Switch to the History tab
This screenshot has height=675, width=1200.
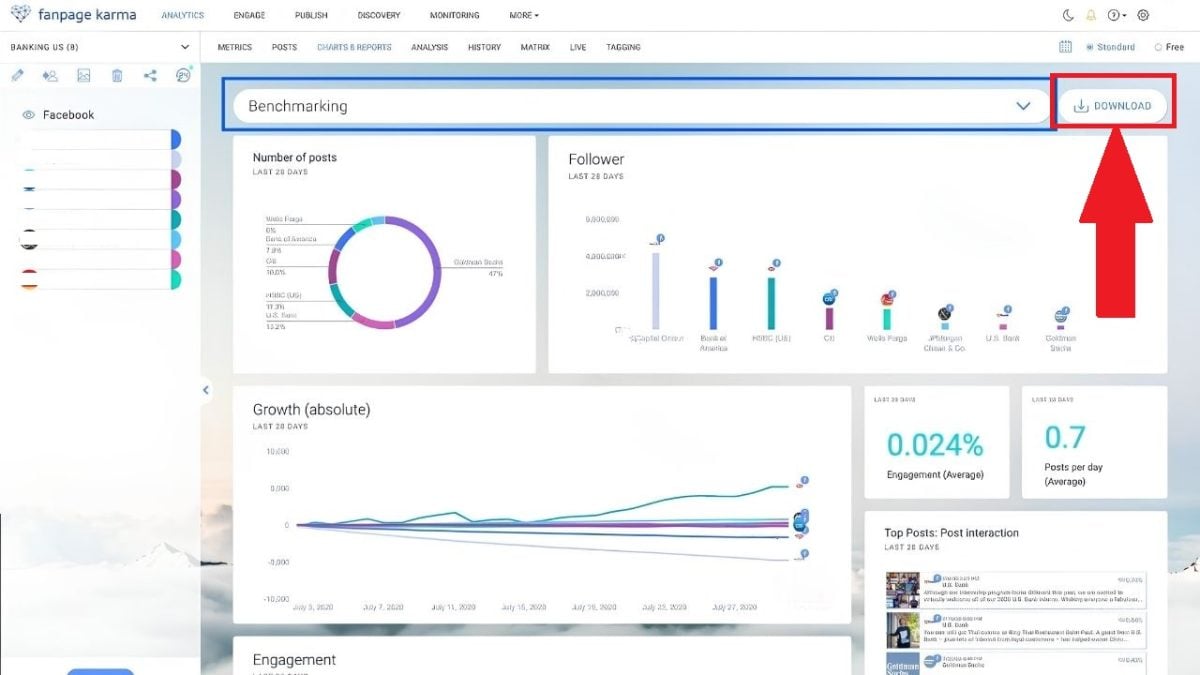tap(484, 47)
